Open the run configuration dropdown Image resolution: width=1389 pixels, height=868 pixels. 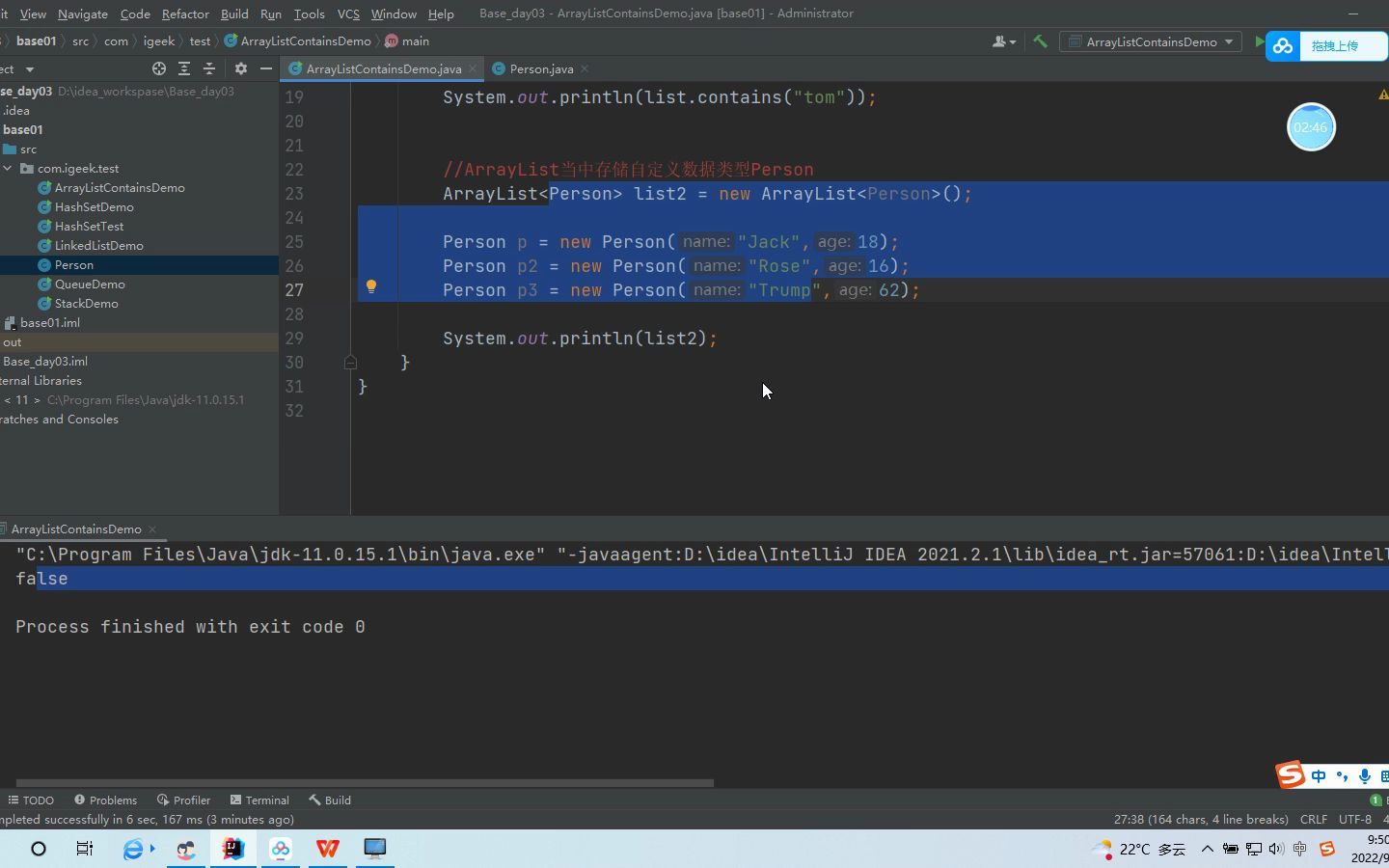(1151, 41)
